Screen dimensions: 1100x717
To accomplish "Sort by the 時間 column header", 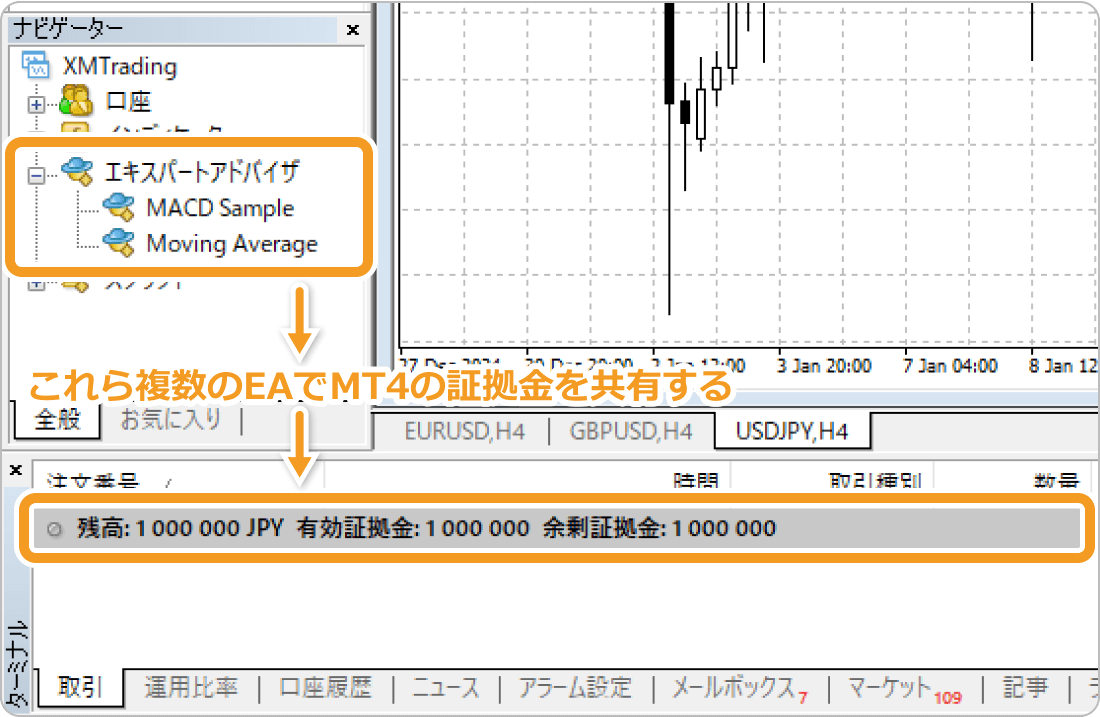I will [696, 480].
